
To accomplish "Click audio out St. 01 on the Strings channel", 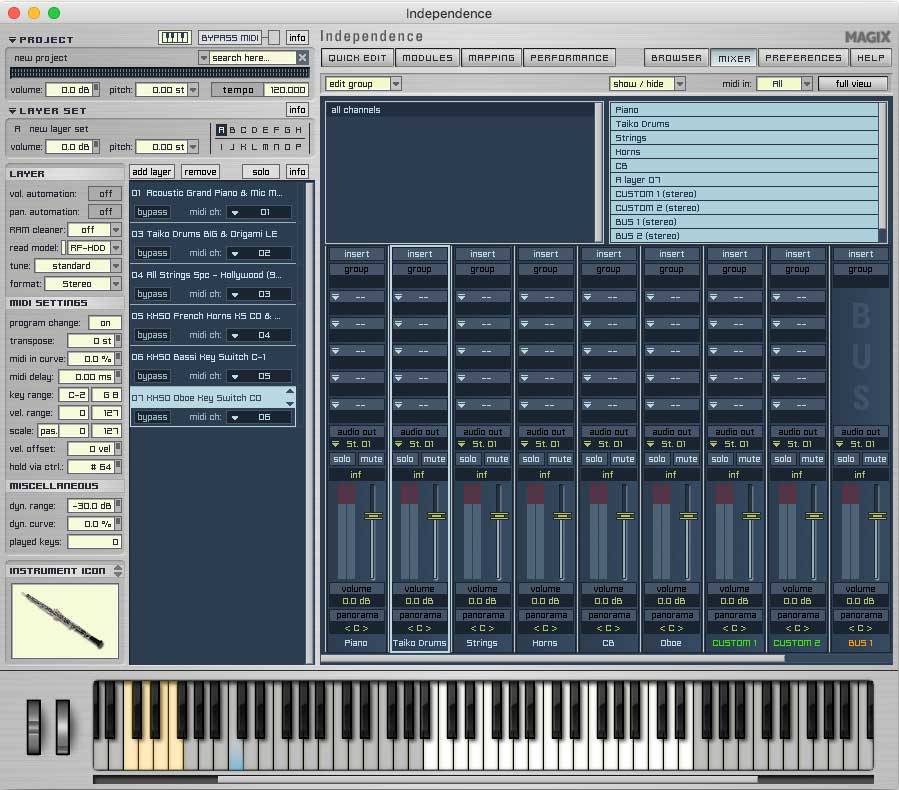I will [482, 443].
